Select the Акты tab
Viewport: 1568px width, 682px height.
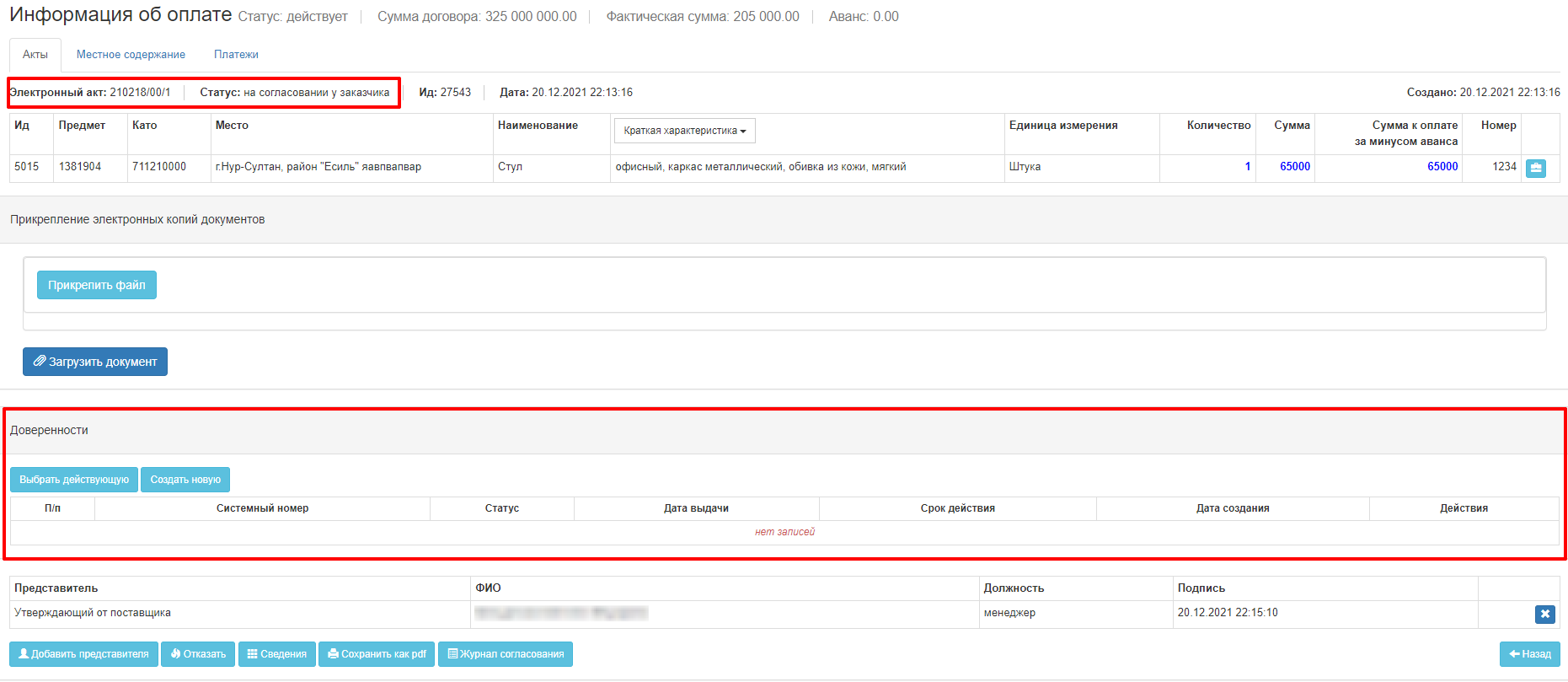(x=35, y=55)
